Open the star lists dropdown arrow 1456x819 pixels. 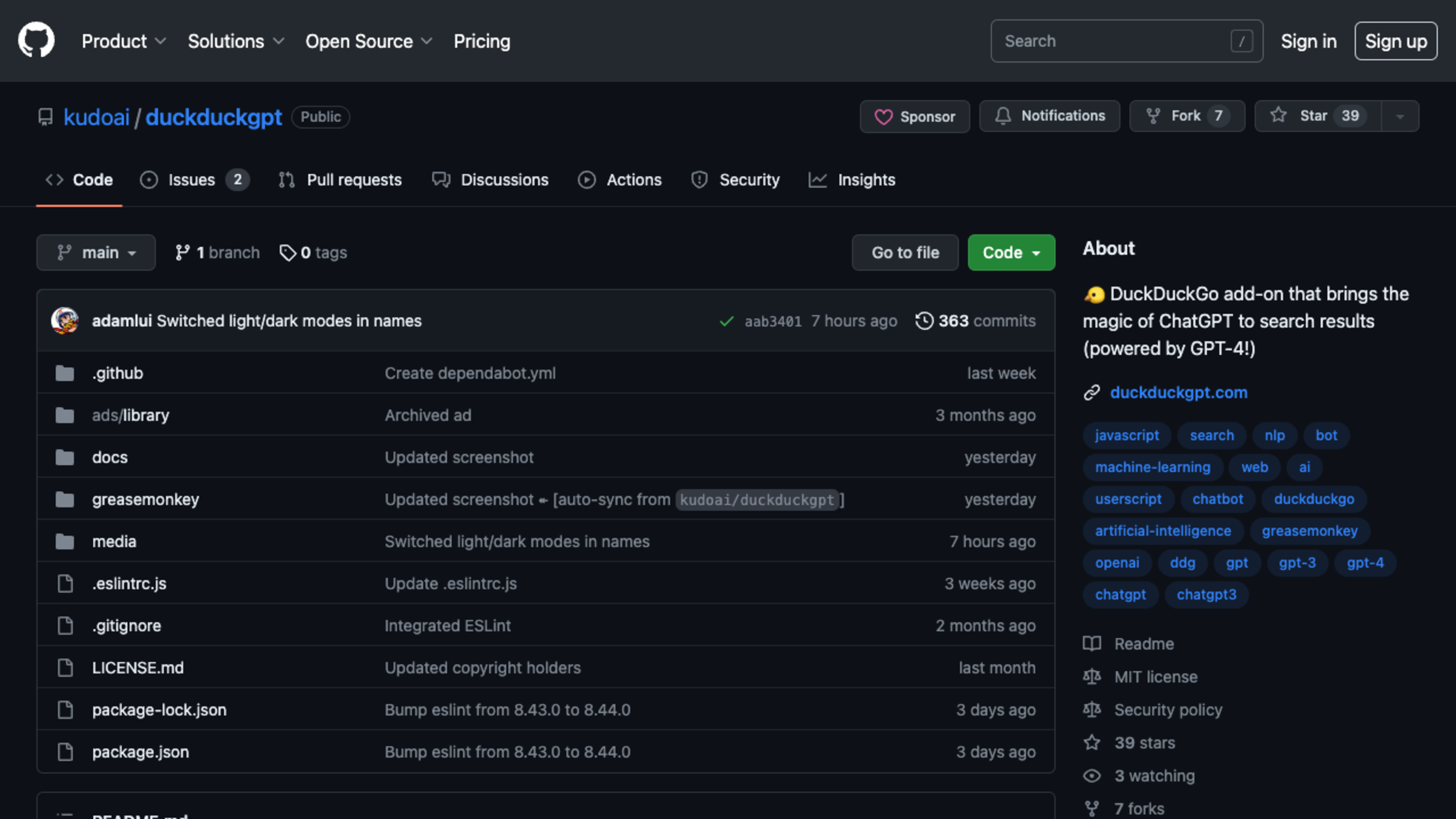pyautogui.click(x=1400, y=116)
